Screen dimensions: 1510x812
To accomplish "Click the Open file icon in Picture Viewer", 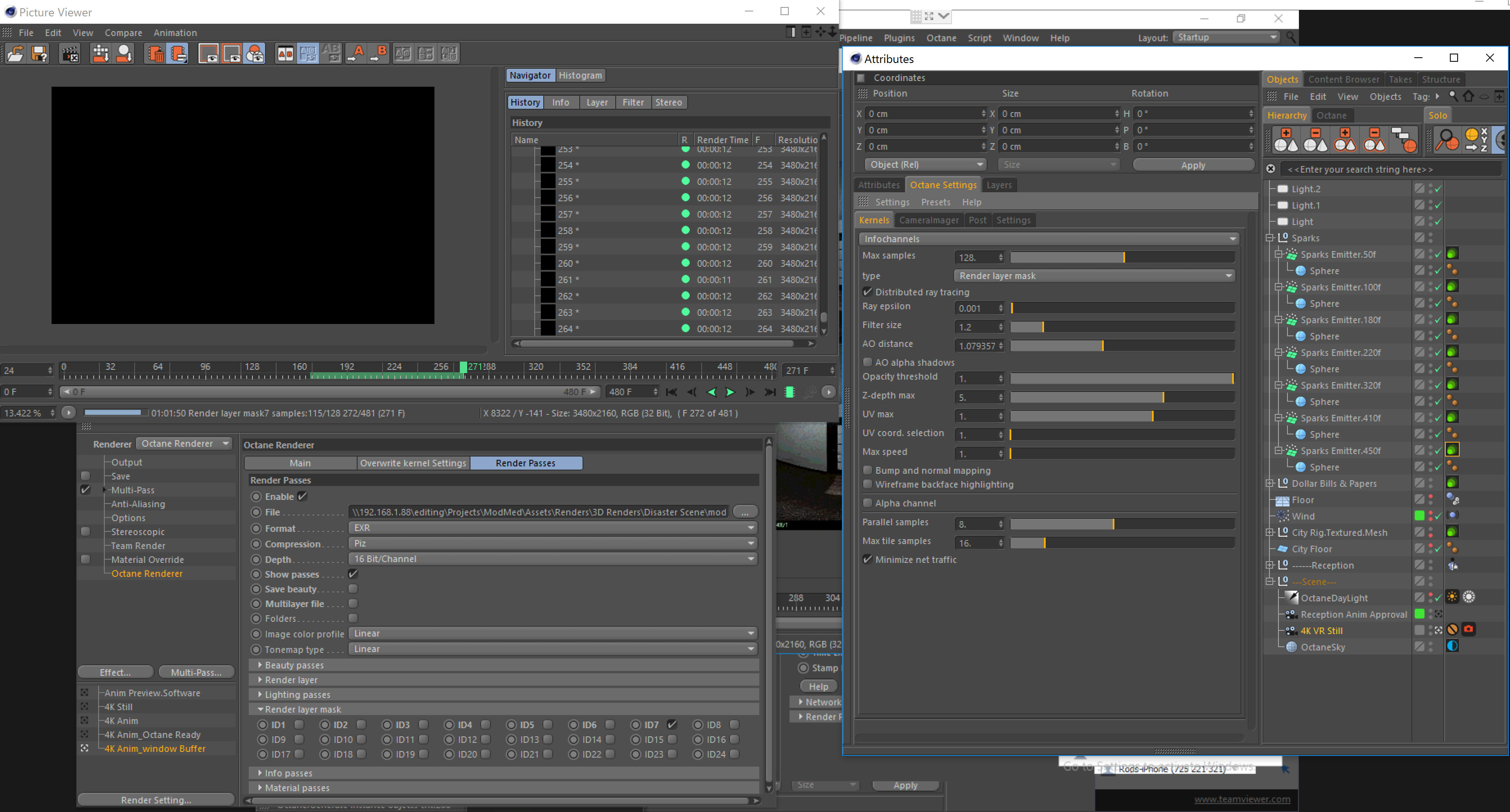I will pyautogui.click(x=15, y=54).
